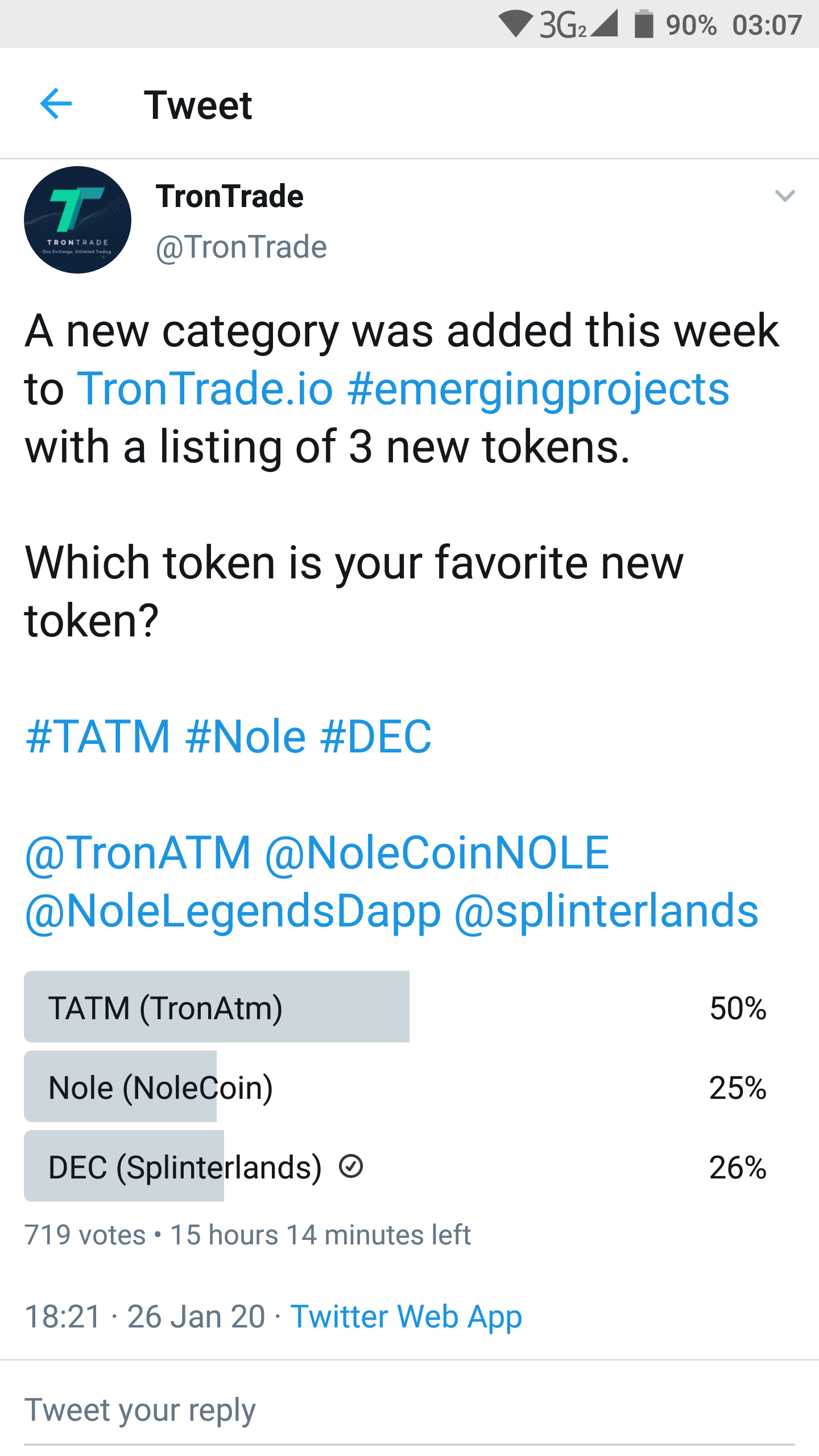This screenshot has width=819, height=1456.
Task: Select the TATM (TronAtm) poll bar
Action: click(x=409, y=1007)
